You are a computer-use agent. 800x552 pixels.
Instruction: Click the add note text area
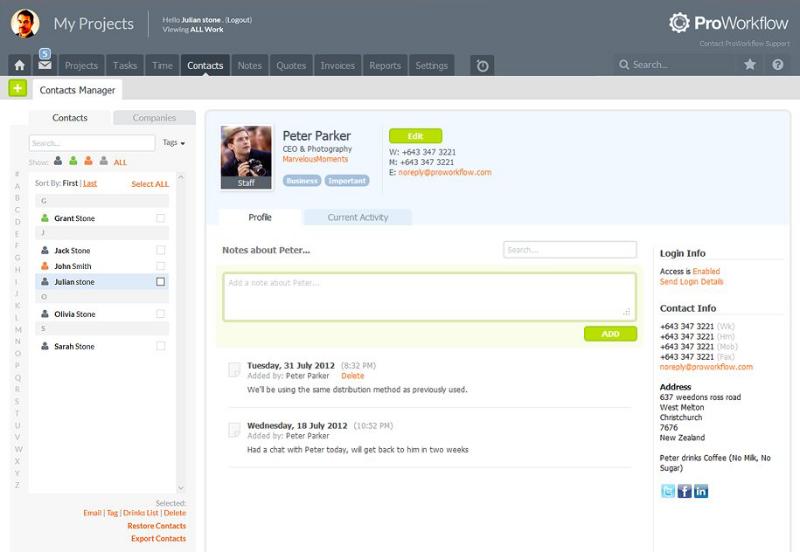coord(429,297)
